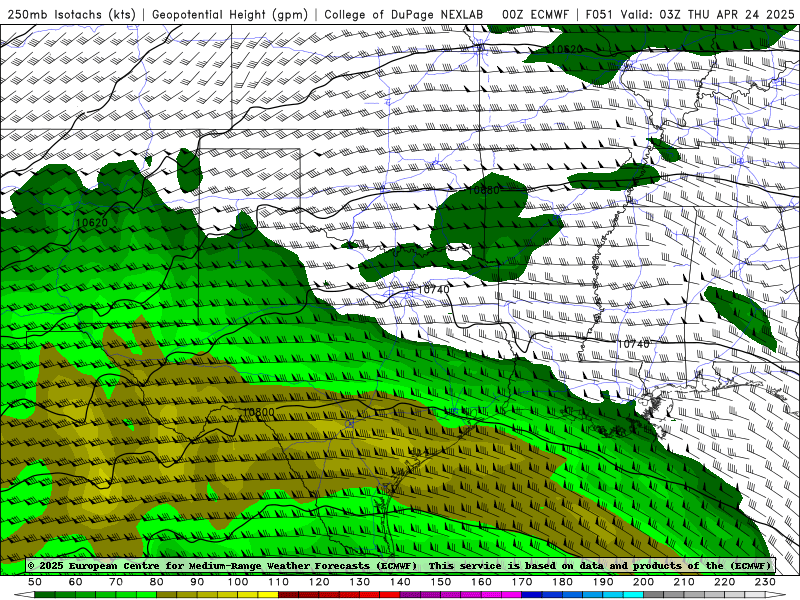Click the 10800 height contour label
The width and height of the screenshot is (800, 600).
tap(258, 412)
